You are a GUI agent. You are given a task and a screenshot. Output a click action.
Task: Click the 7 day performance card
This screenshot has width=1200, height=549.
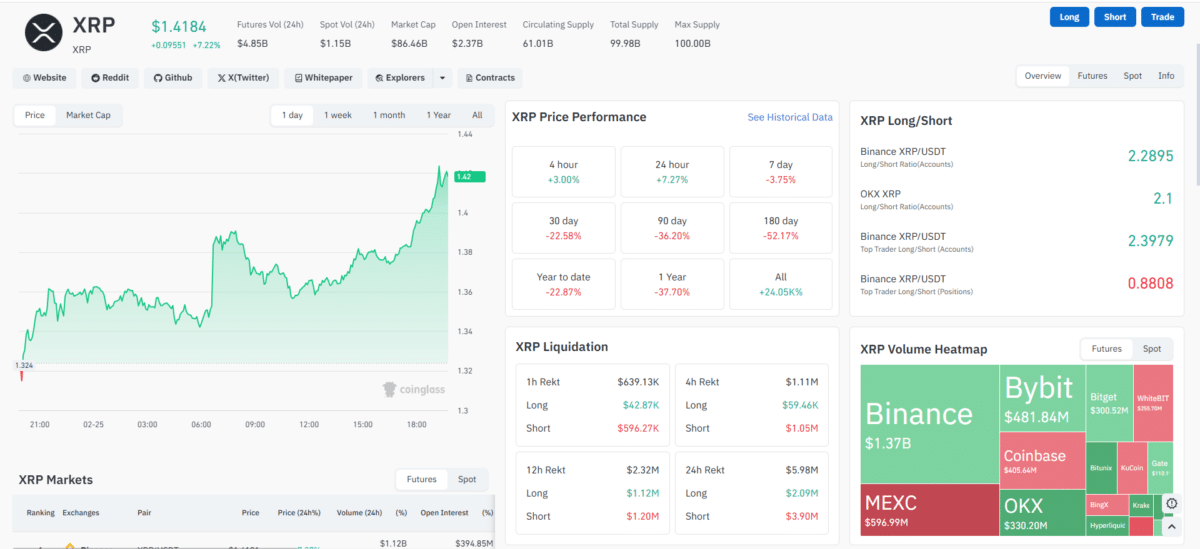tap(781, 171)
